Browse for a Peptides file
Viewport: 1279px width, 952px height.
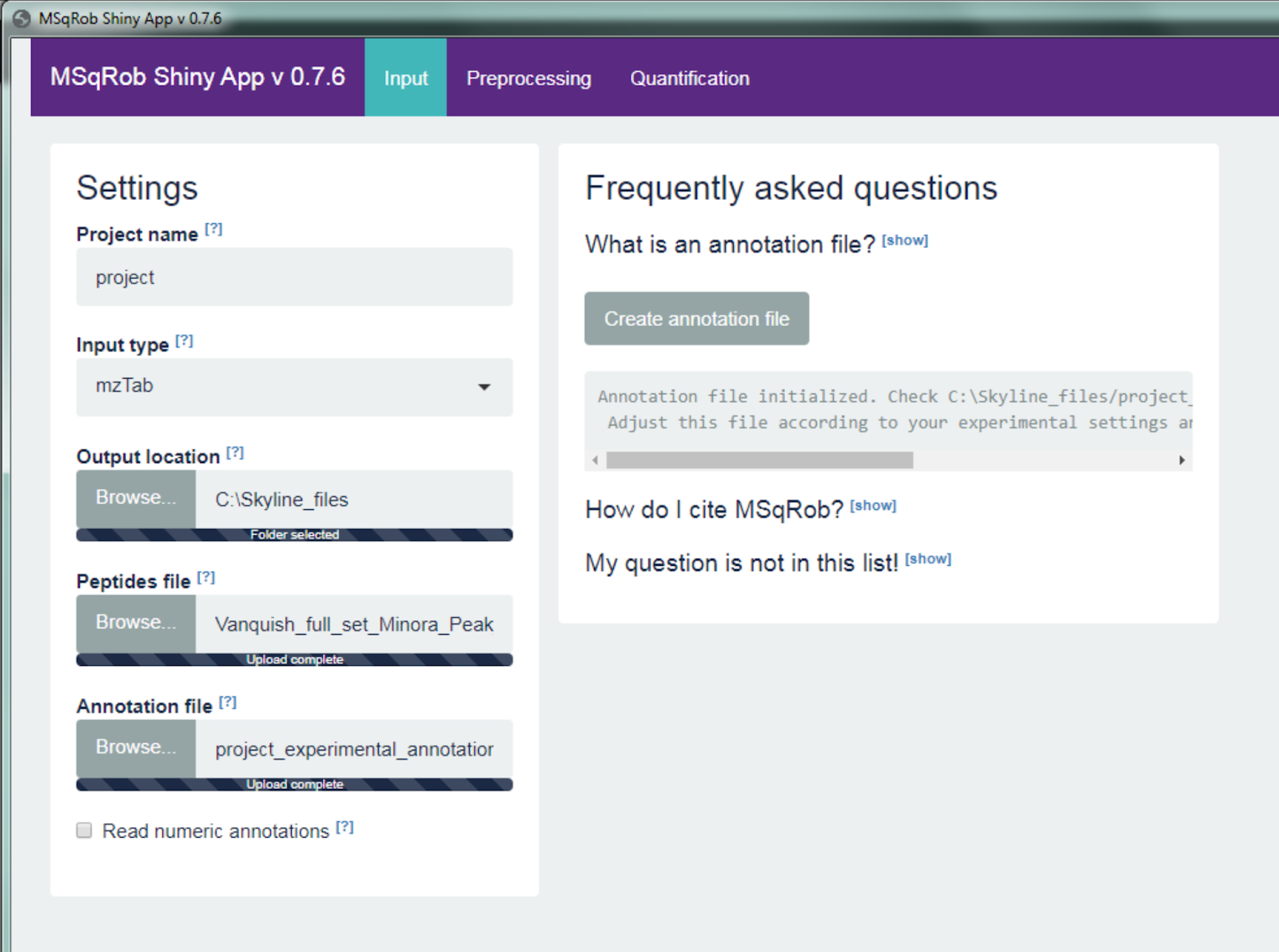[x=136, y=623]
